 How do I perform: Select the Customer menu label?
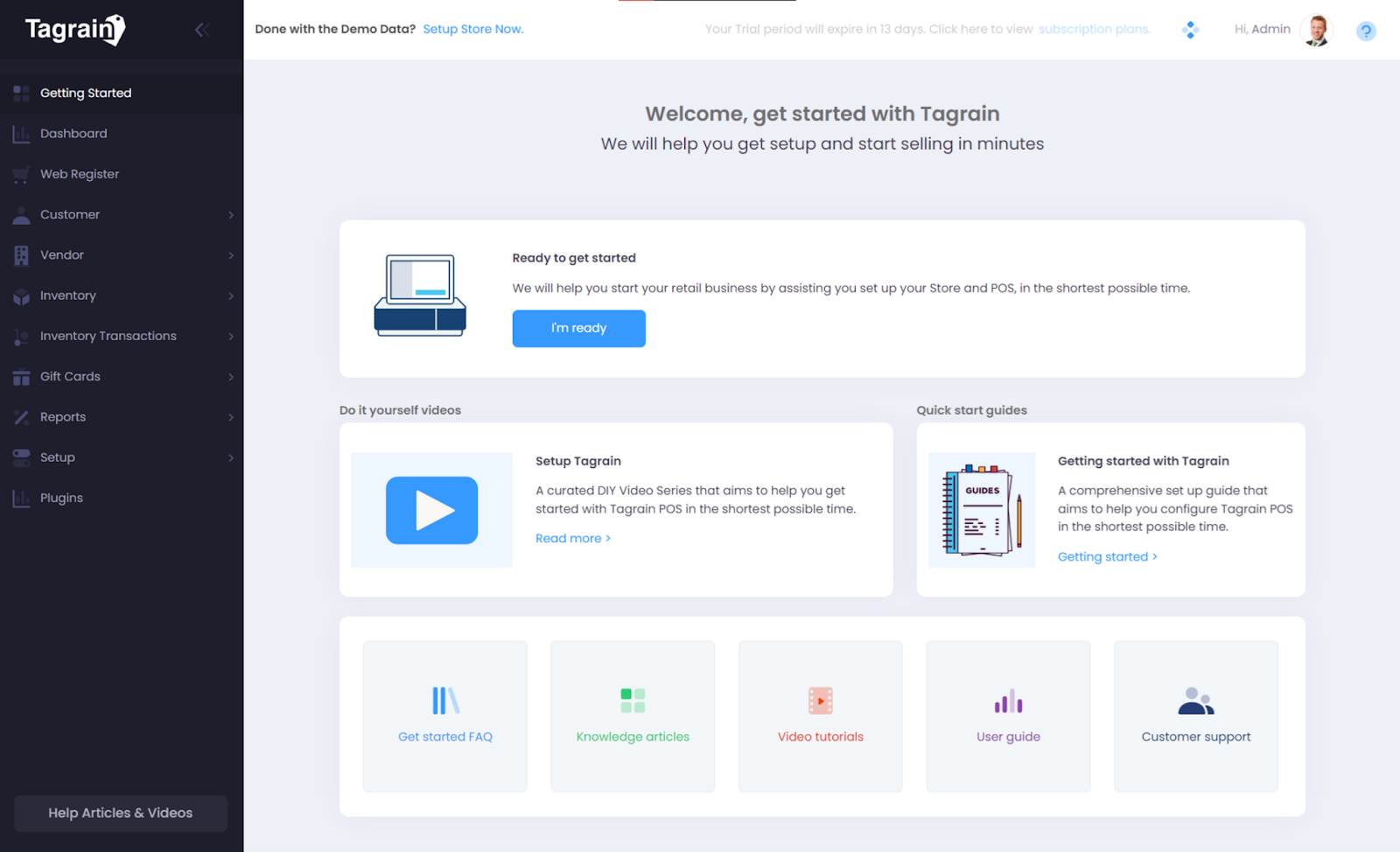point(70,215)
